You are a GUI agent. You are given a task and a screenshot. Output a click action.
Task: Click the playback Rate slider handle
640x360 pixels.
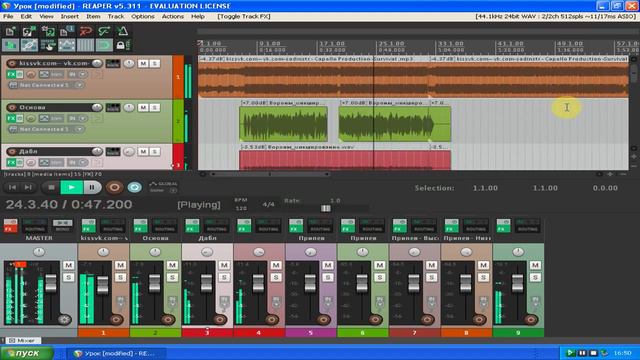[325, 208]
